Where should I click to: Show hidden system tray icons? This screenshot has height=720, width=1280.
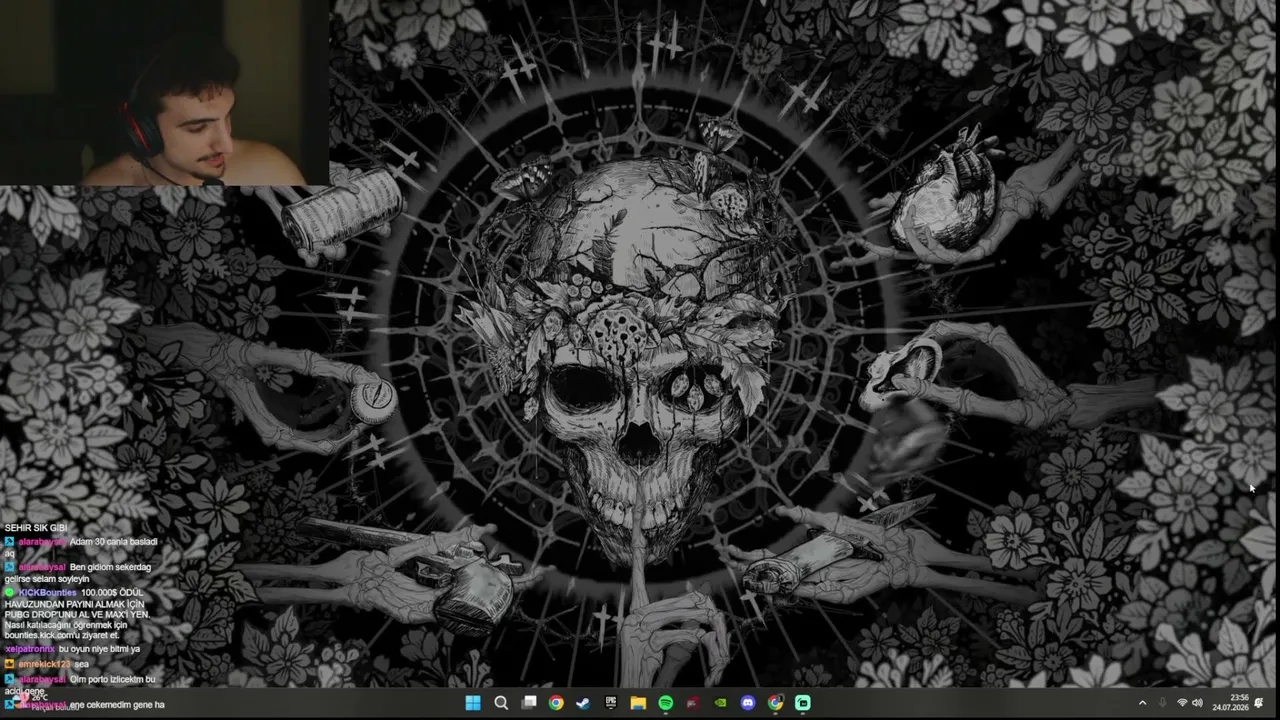(1142, 703)
